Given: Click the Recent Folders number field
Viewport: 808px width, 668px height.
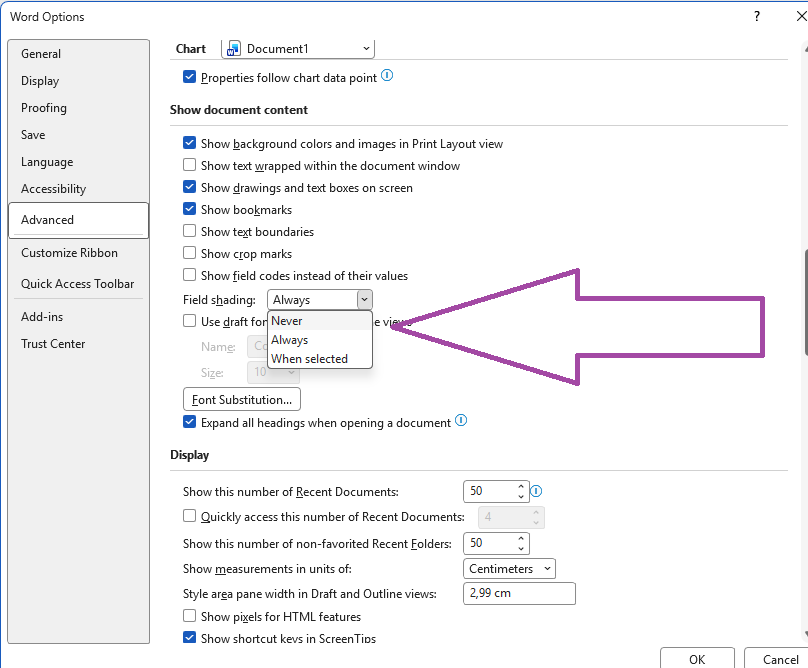Looking at the screenshot, I should coord(490,543).
